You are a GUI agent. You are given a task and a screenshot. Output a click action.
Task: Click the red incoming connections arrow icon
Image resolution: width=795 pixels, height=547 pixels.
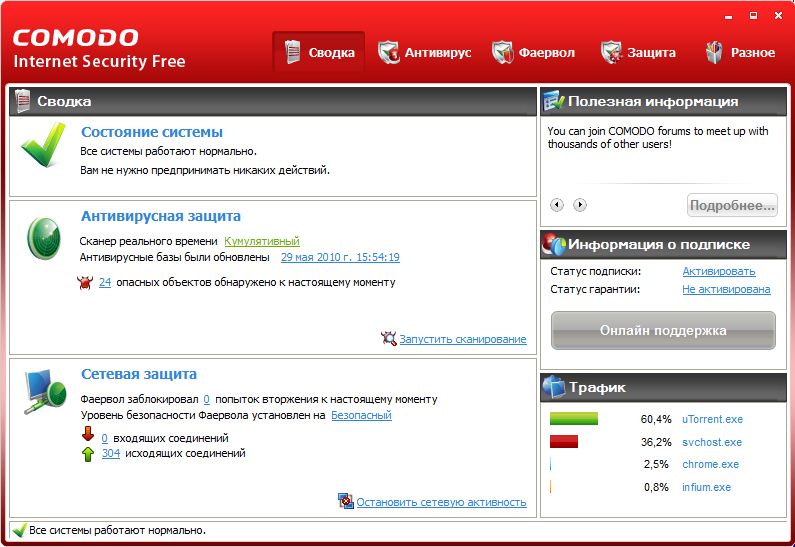coord(88,437)
